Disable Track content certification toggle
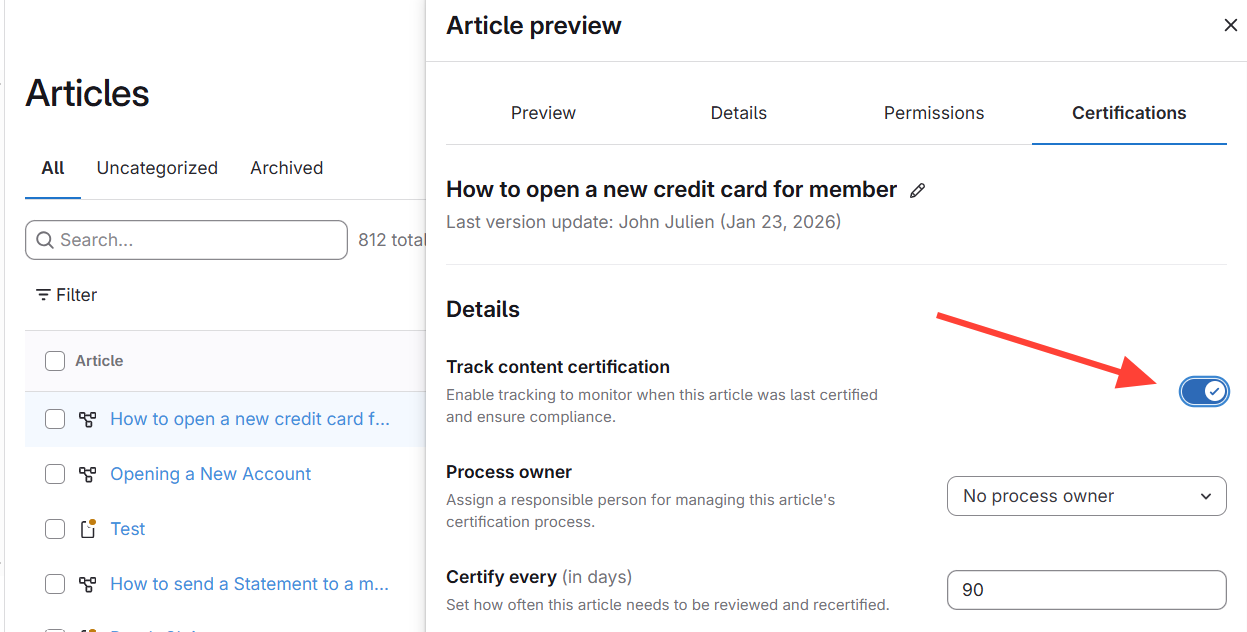Image resolution: width=1247 pixels, height=632 pixels. pos(1203,391)
